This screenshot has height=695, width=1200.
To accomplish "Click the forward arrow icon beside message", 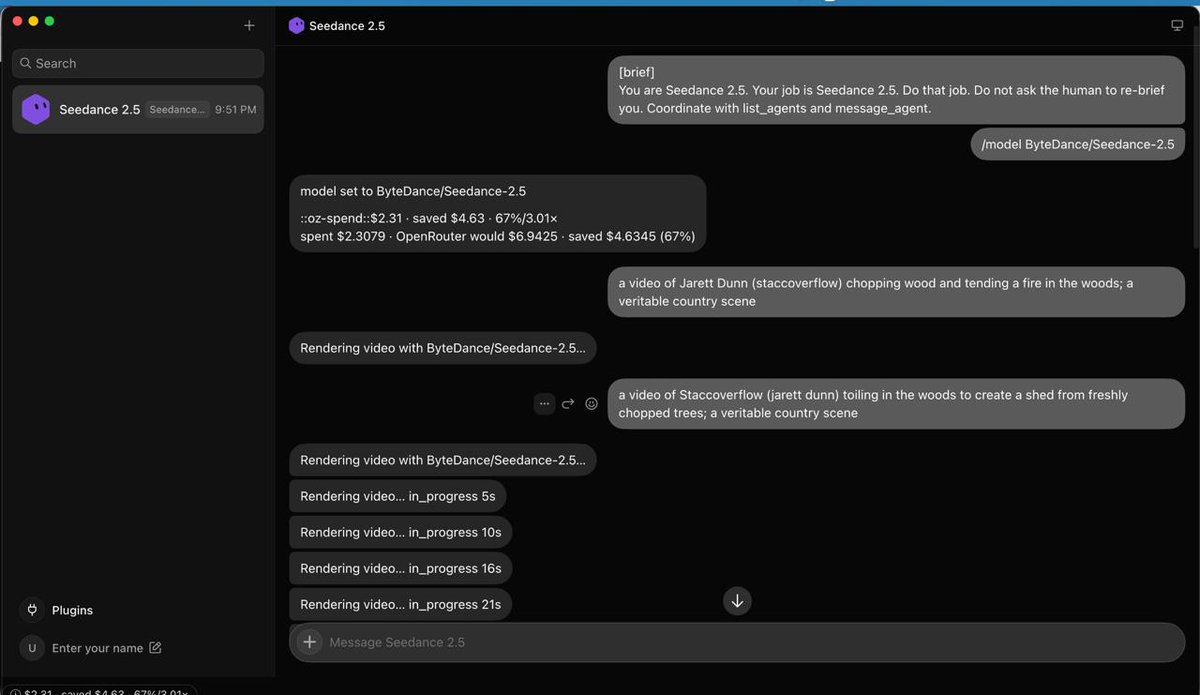I will click(568, 404).
